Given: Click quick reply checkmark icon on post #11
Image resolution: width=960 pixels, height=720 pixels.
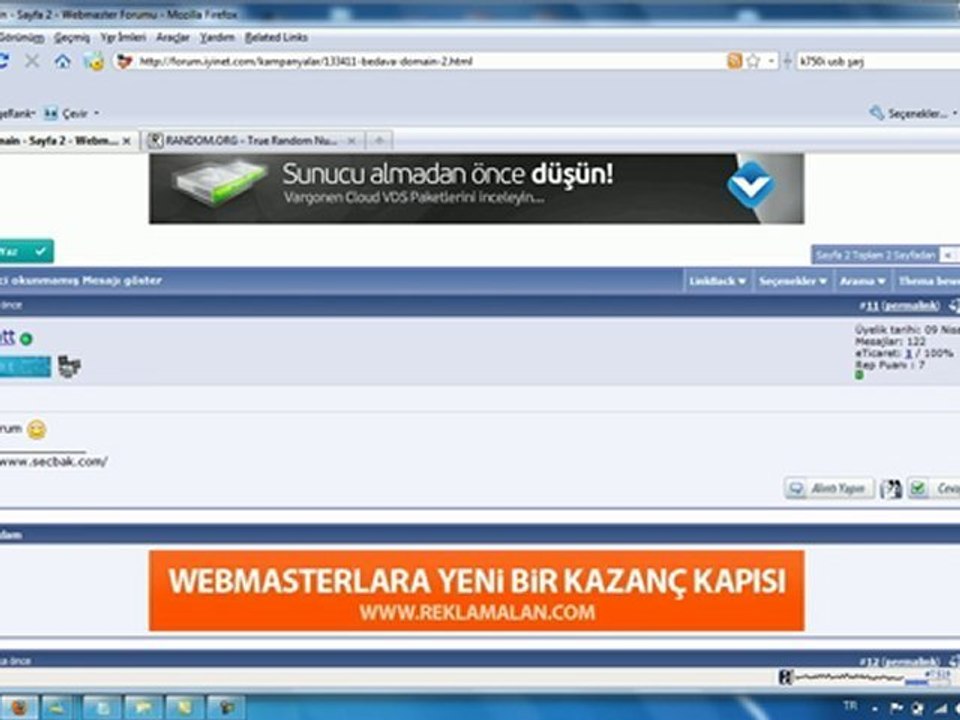Looking at the screenshot, I should pyautogui.click(x=918, y=488).
